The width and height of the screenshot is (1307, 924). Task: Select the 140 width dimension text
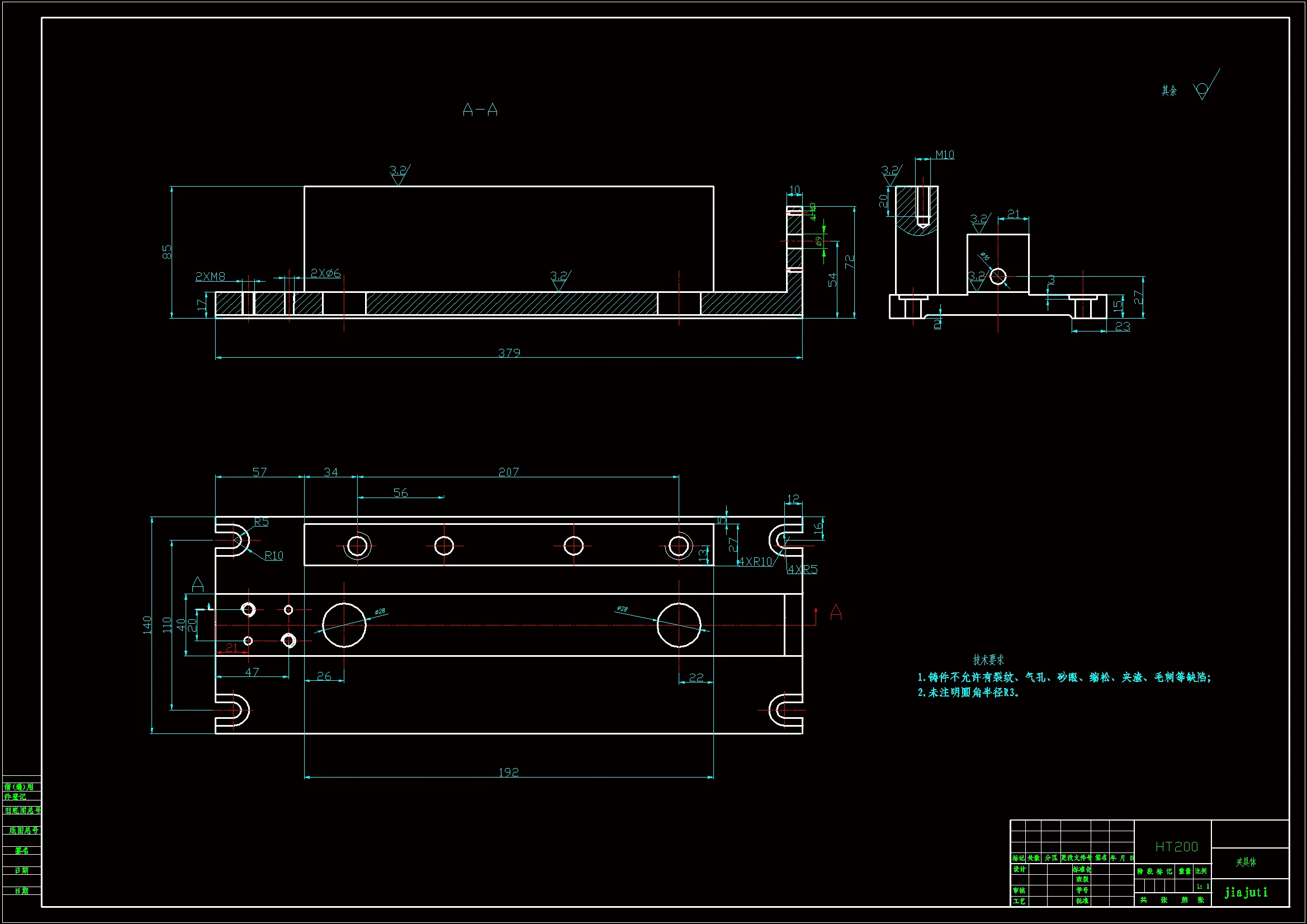pos(147,624)
